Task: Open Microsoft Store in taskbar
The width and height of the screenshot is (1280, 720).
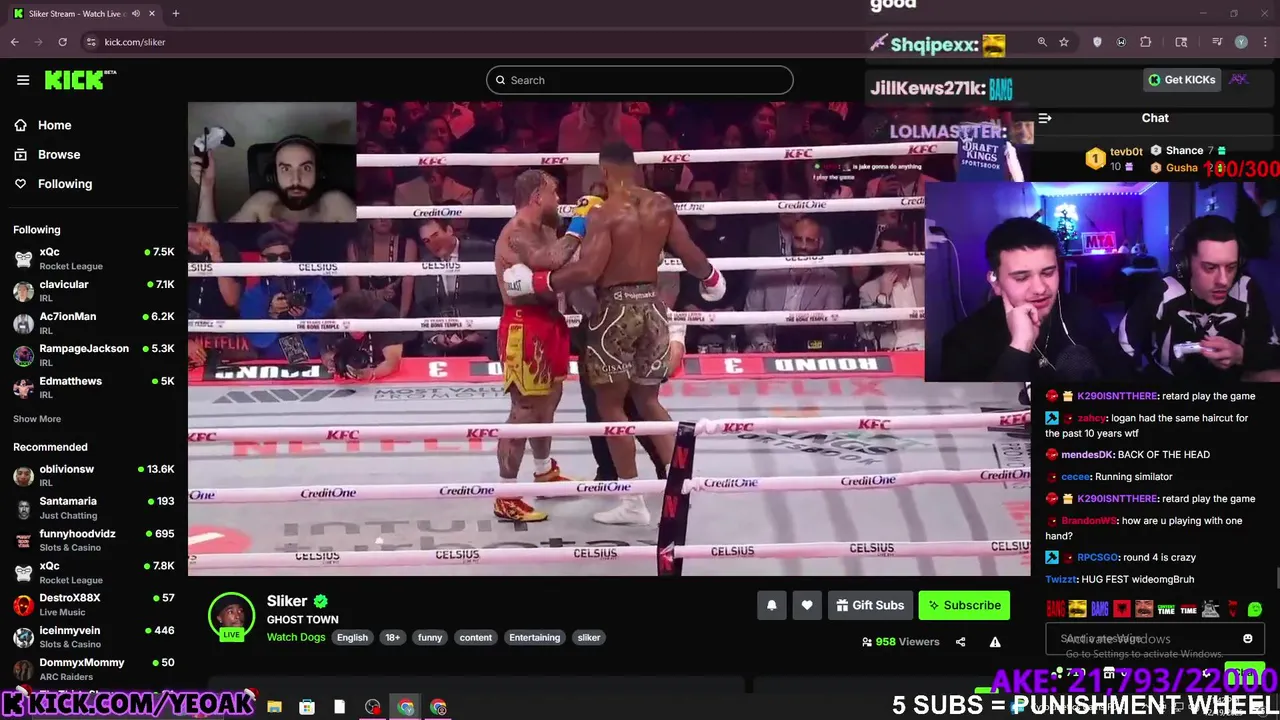Action: click(307, 707)
